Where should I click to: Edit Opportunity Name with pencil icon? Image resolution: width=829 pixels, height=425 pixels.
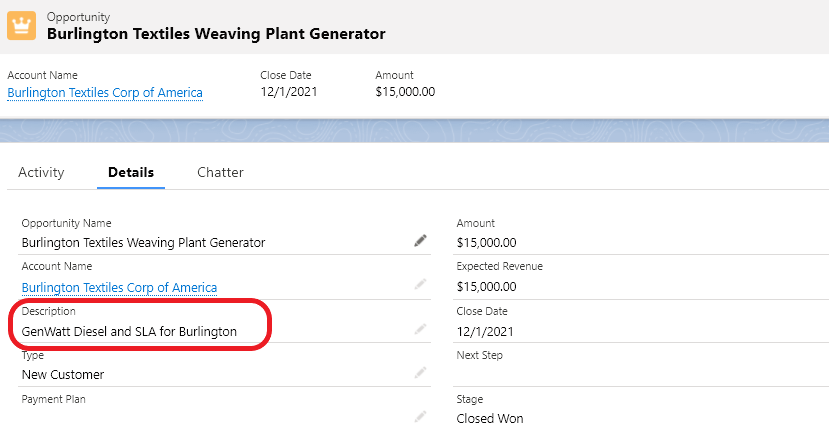coord(421,241)
